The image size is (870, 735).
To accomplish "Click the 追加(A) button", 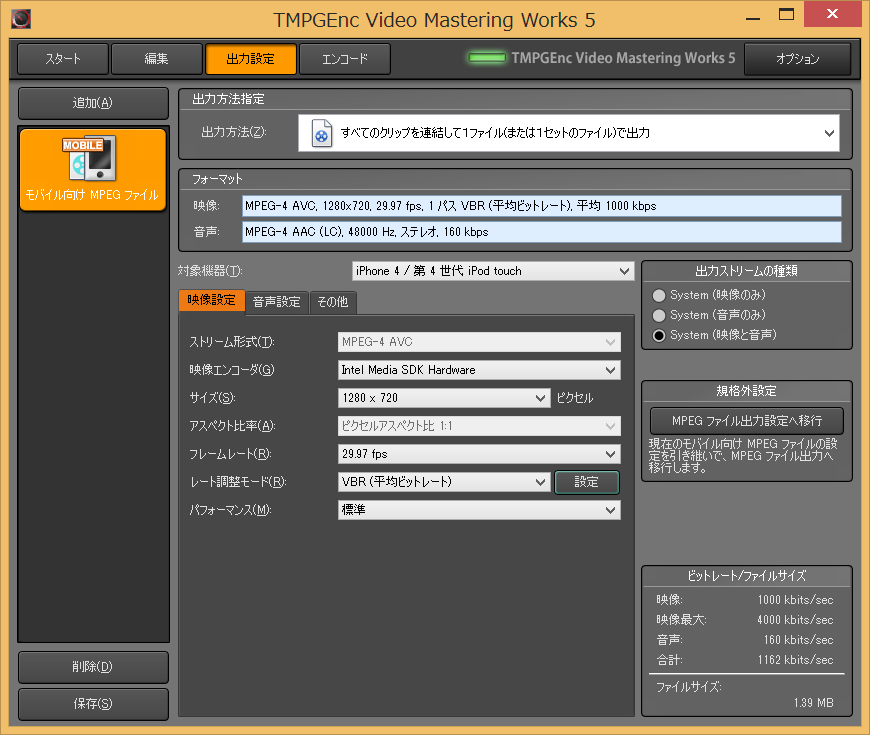I will (x=93, y=103).
